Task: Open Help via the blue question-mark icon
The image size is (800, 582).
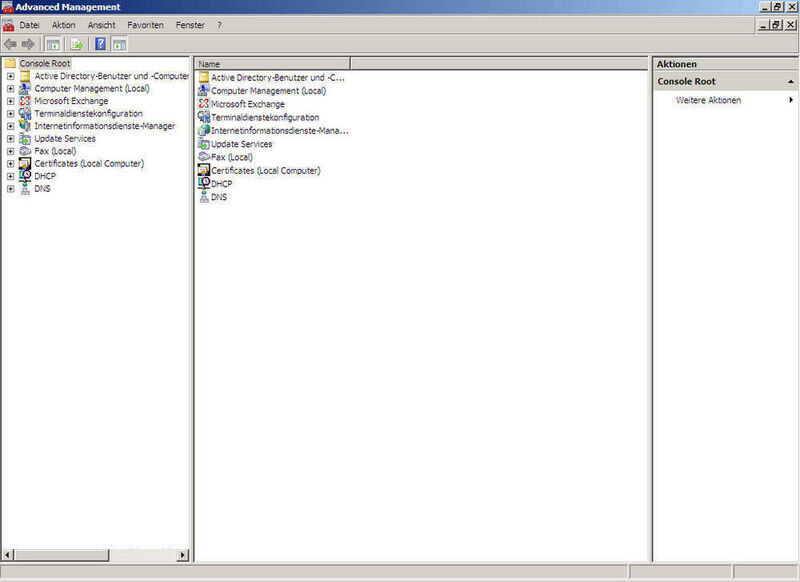Action: click(100, 44)
